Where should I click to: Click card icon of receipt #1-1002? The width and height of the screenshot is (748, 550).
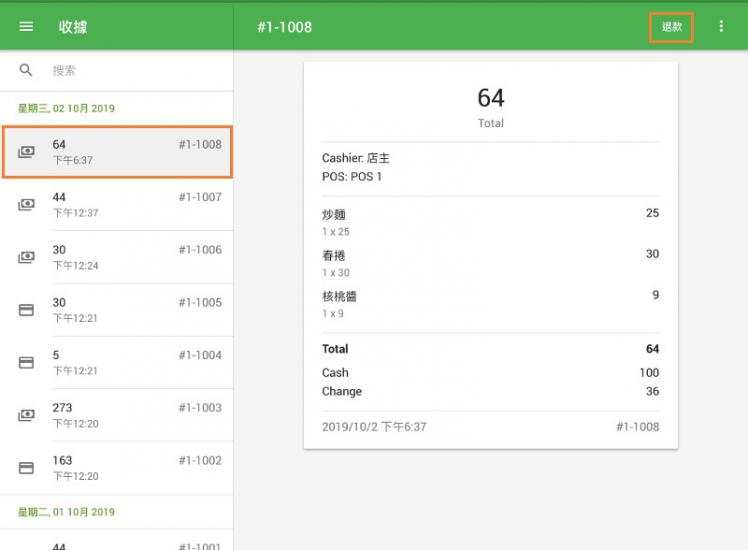point(26,468)
